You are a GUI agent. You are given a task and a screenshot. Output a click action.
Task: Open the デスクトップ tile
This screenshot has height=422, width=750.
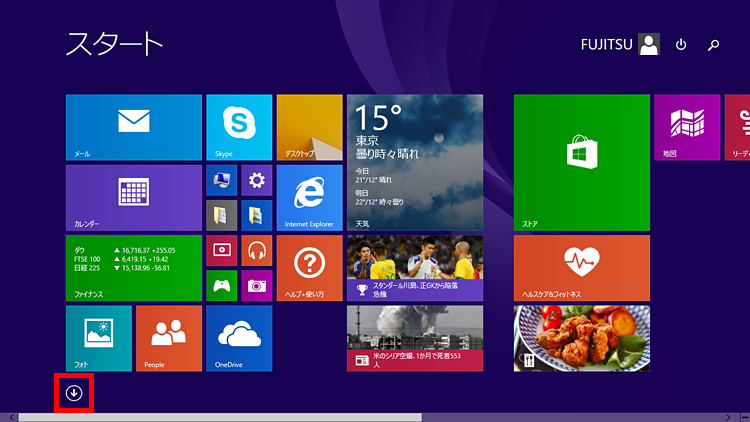click(x=309, y=127)
